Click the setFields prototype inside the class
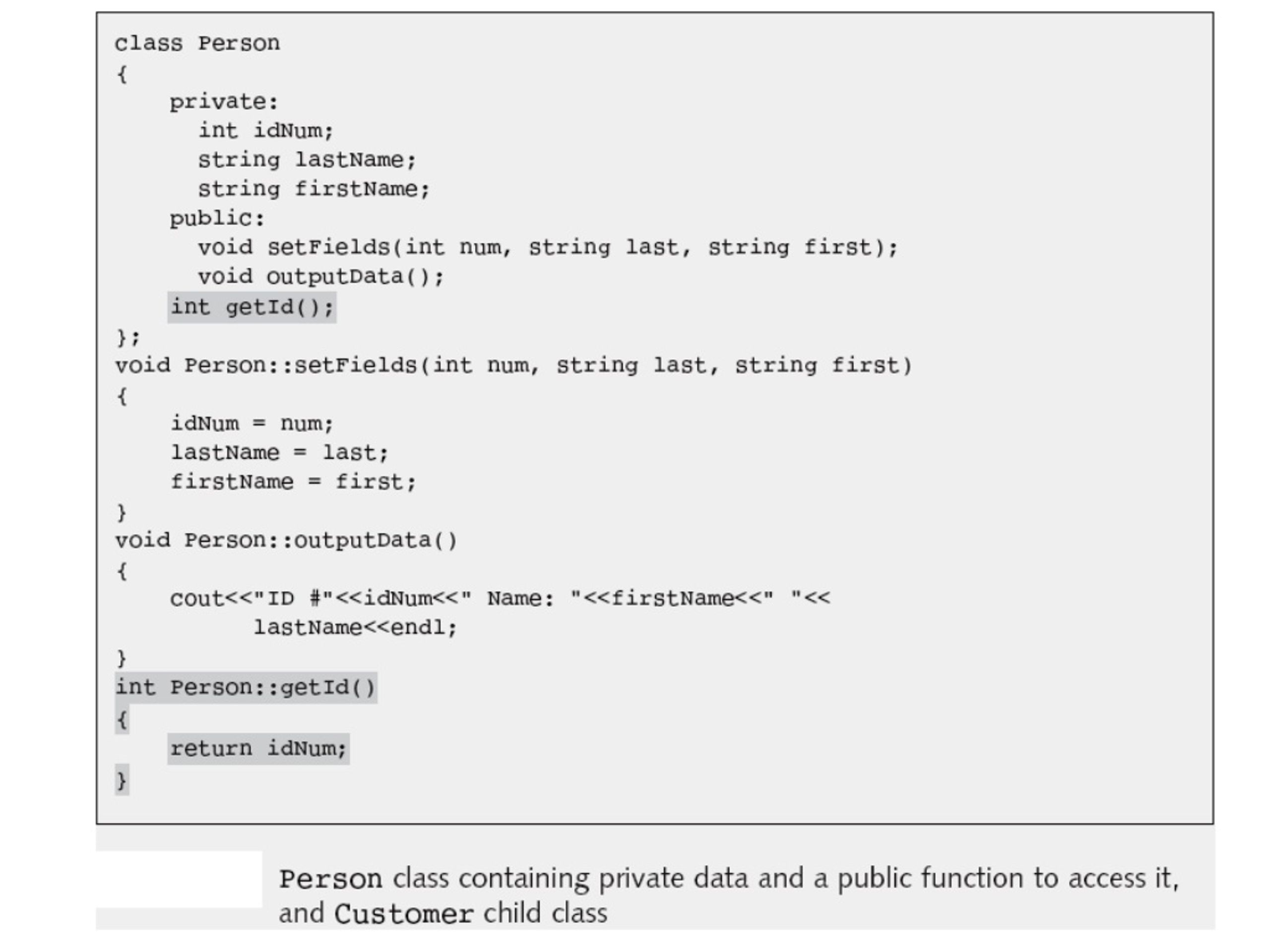 548,248
